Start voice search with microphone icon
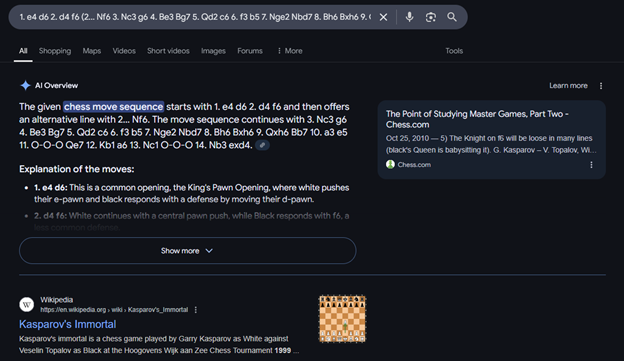This screenshot has height=361, width=624. click(x=409, y=17)
